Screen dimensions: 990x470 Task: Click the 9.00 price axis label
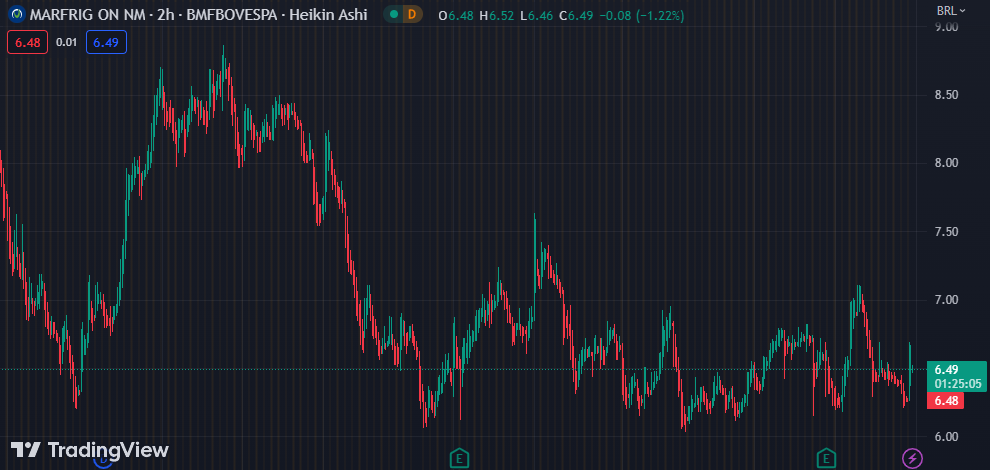tap(946, 27)
